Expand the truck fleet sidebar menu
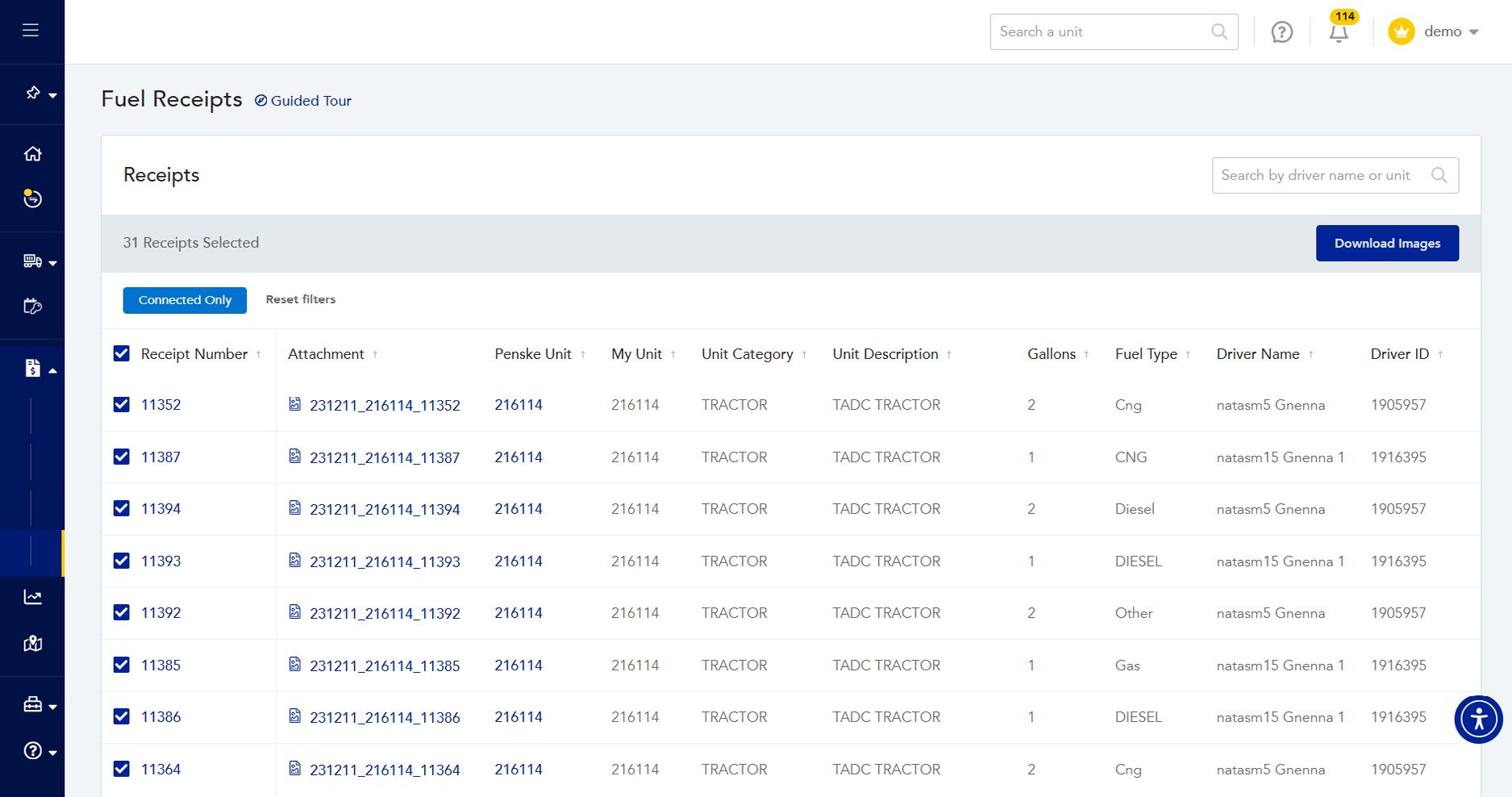The height and width of the screenshot is (797, 1512). point(39,261)
